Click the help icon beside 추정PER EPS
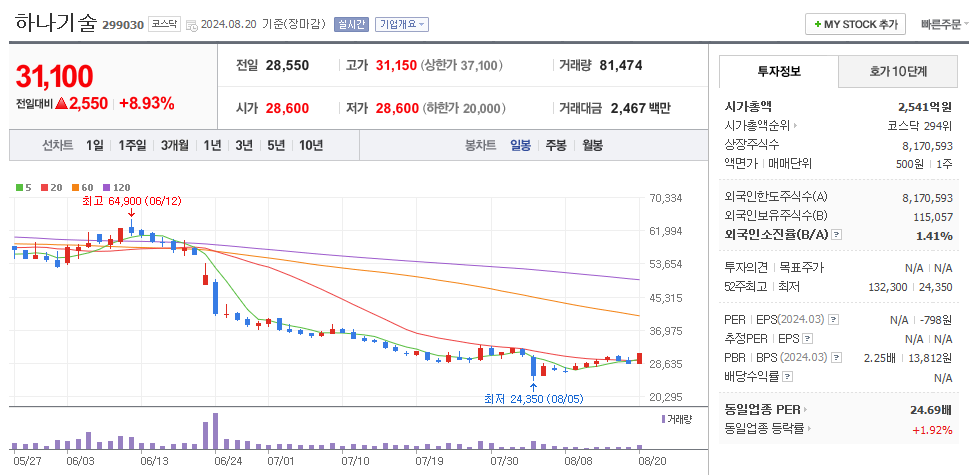 (807, 339)
